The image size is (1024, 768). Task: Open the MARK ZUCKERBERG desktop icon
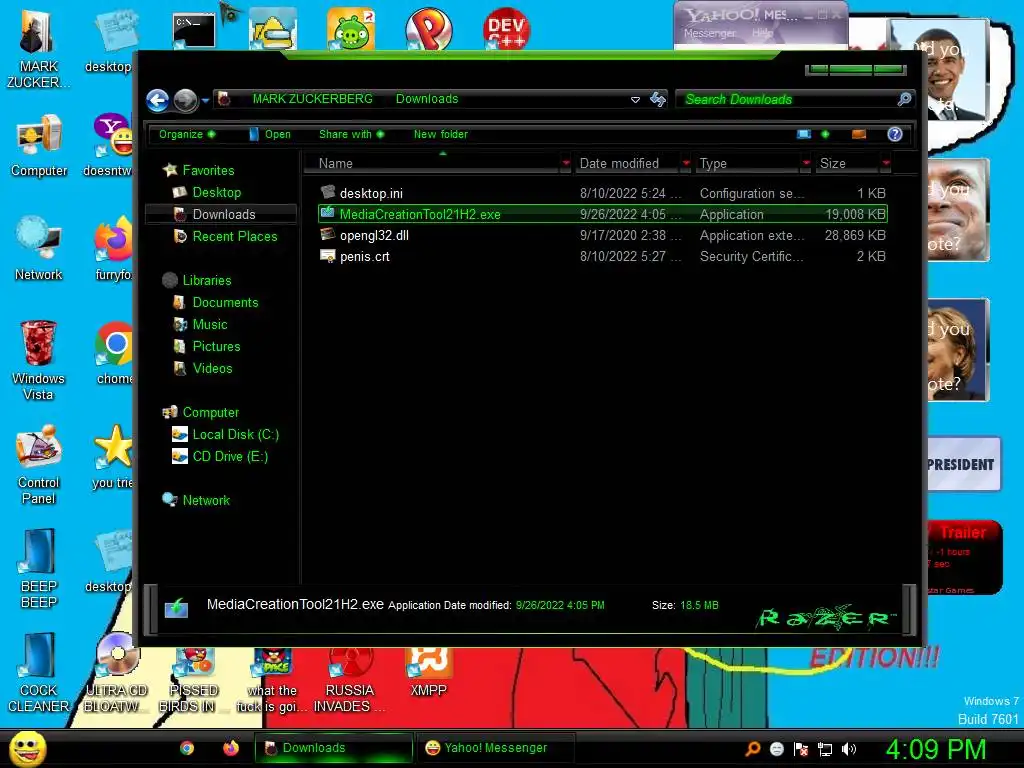coord(38,50)
